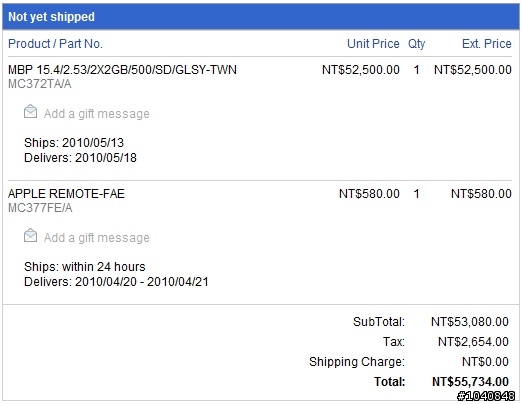The image size is (522, 404).
Task: Click the 'Ext. Price' column header
Action: [487, 44]
